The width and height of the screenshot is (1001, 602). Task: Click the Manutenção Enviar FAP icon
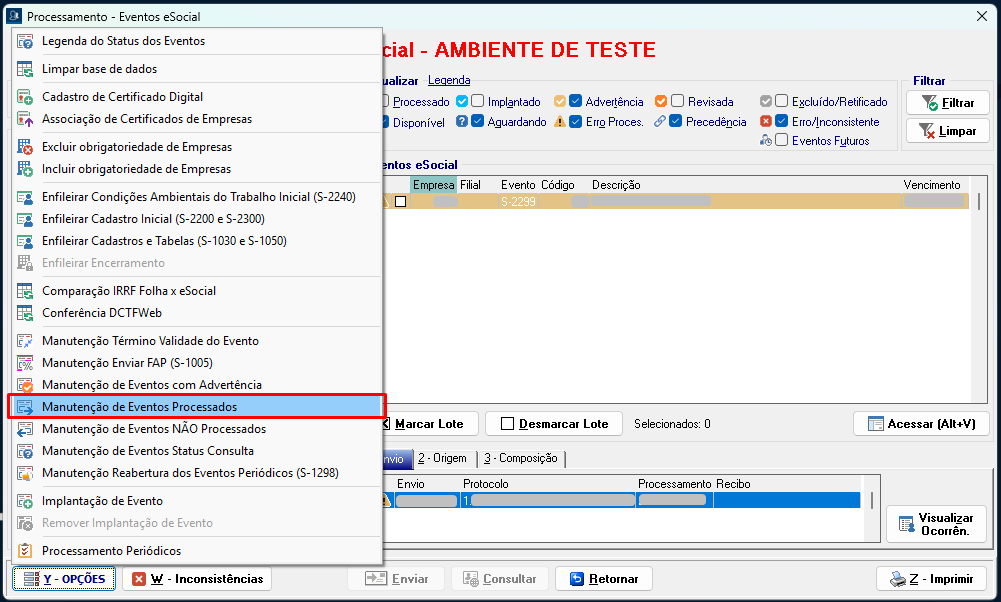pyautogui.click(x=25, y=363)
